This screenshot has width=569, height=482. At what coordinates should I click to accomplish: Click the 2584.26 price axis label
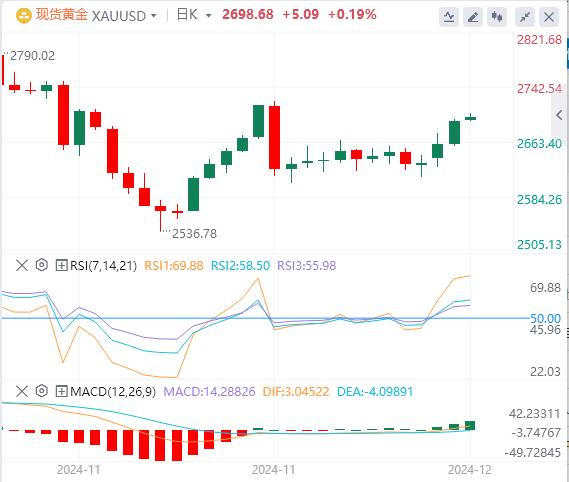coord(539,200)
